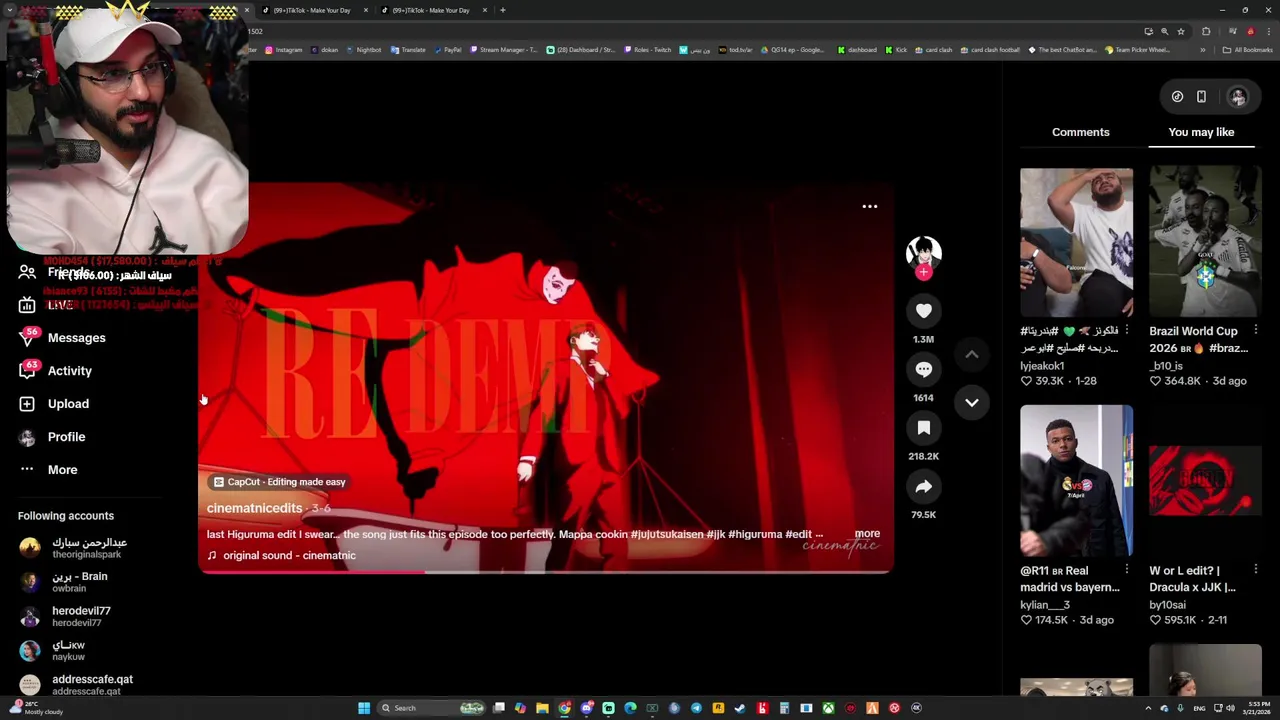Screen dimensions: 1280x720
Task: Click the Friends sidebar icon
Action: 27,272
